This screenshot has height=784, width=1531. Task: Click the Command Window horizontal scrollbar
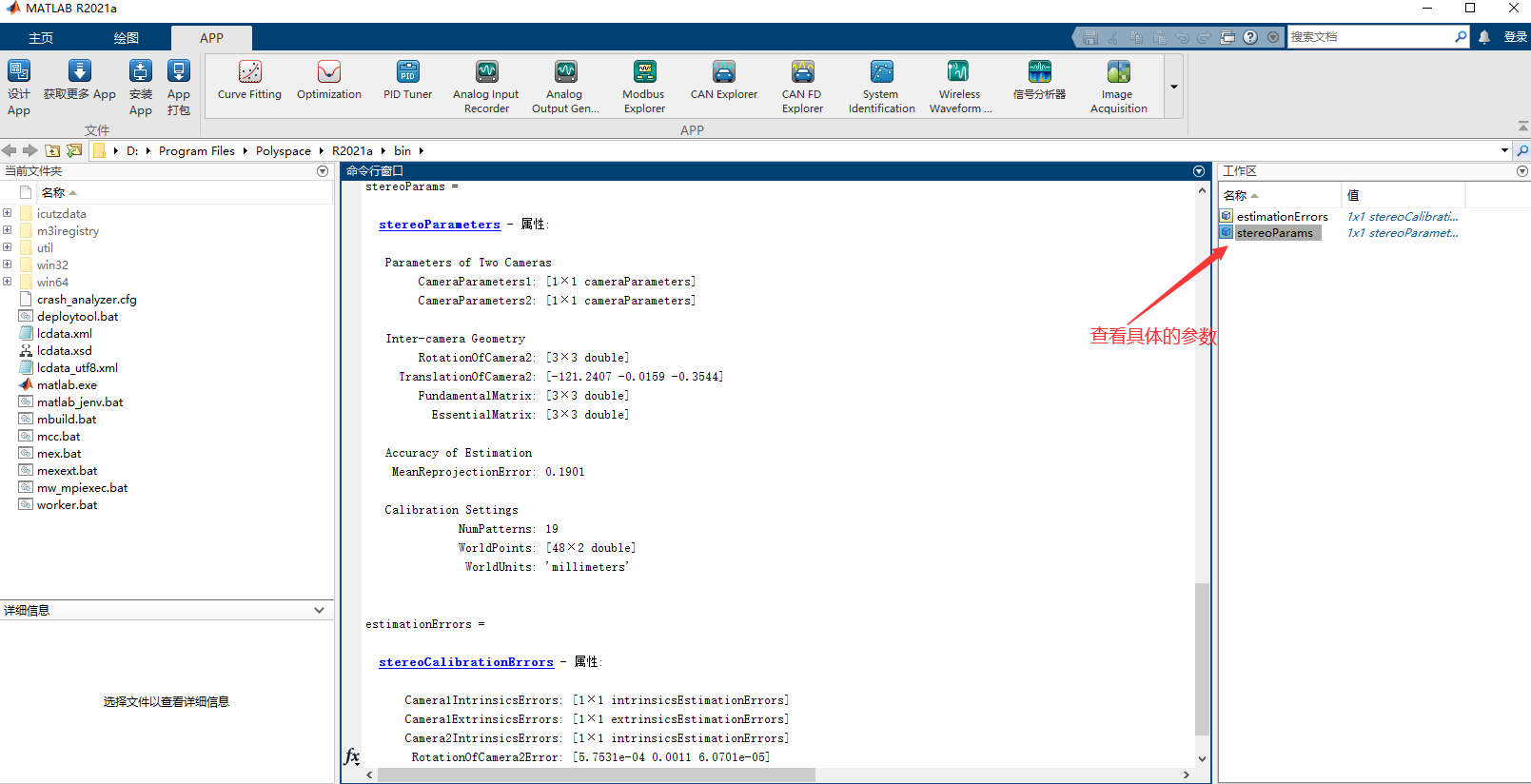click(597, 775)
